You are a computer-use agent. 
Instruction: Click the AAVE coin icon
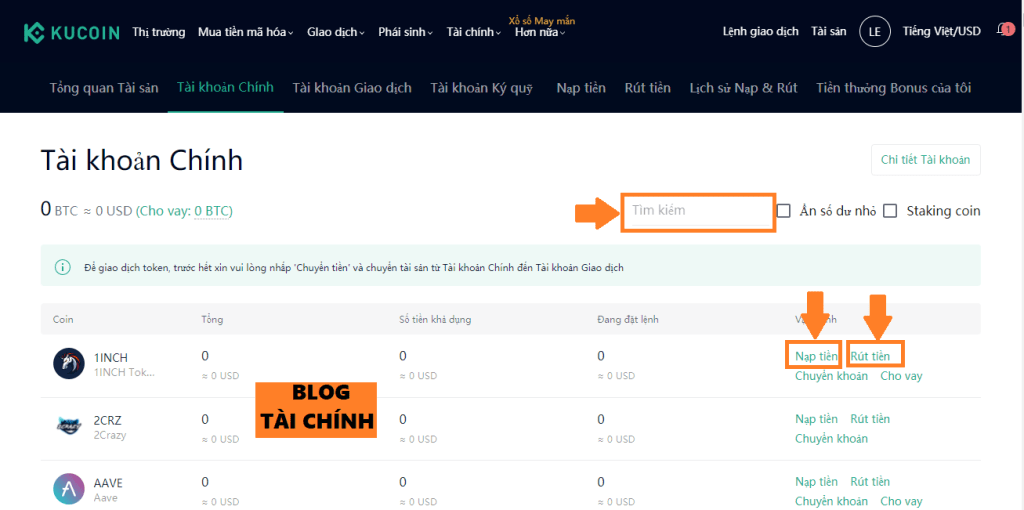pyautogui.click(x=69, y=489)
